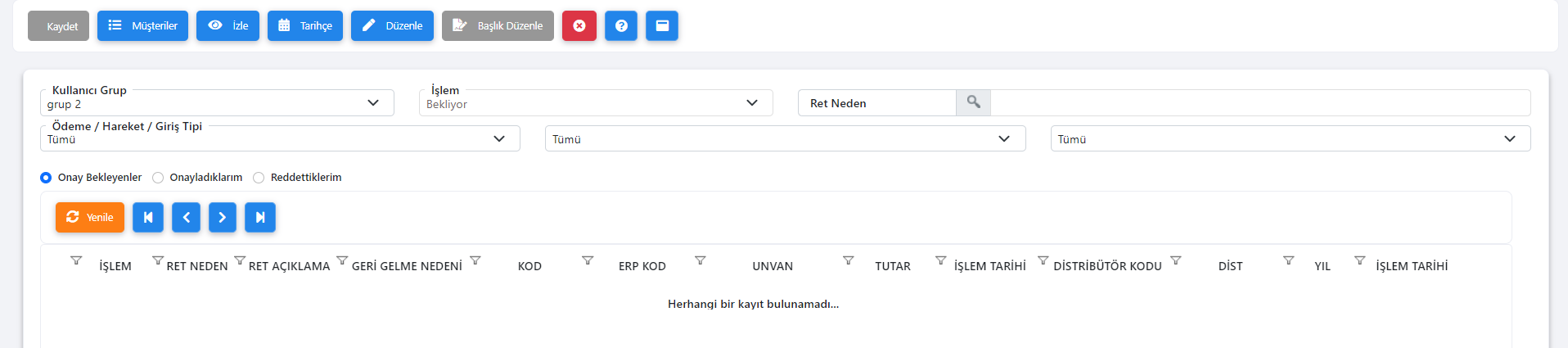
Task: Select Reddettiklerim radio option
Action: click(x=259, y=178)
